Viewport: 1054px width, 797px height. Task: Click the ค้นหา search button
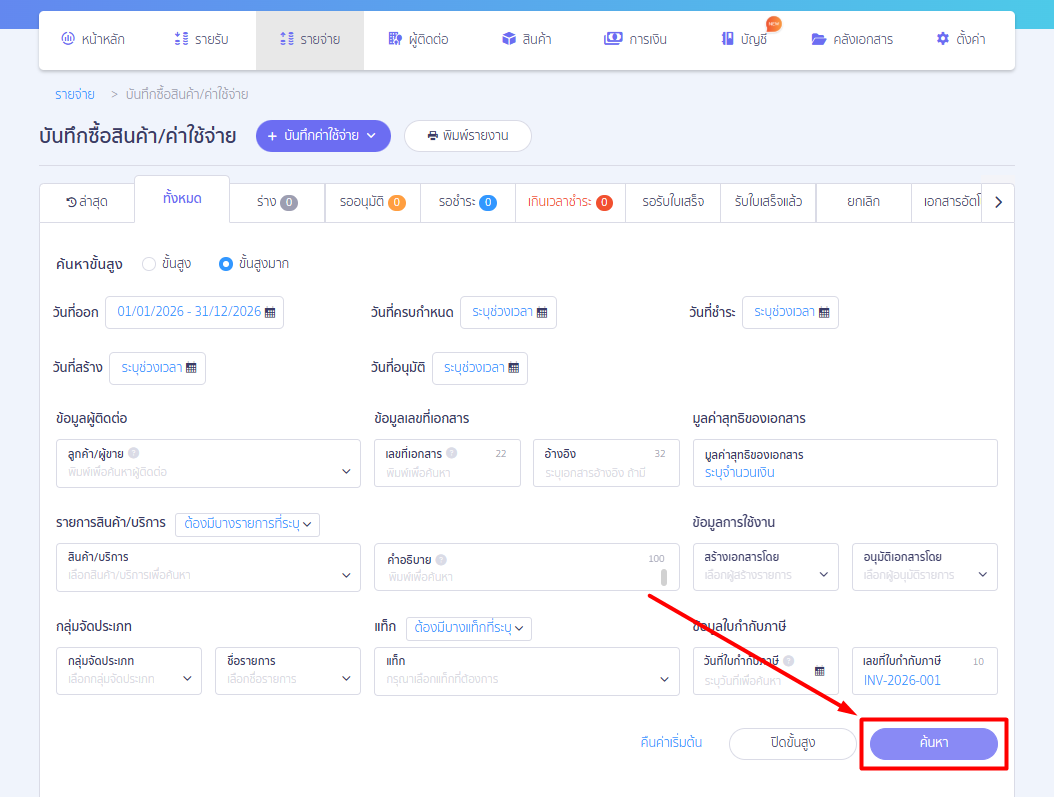coord(934,743)
